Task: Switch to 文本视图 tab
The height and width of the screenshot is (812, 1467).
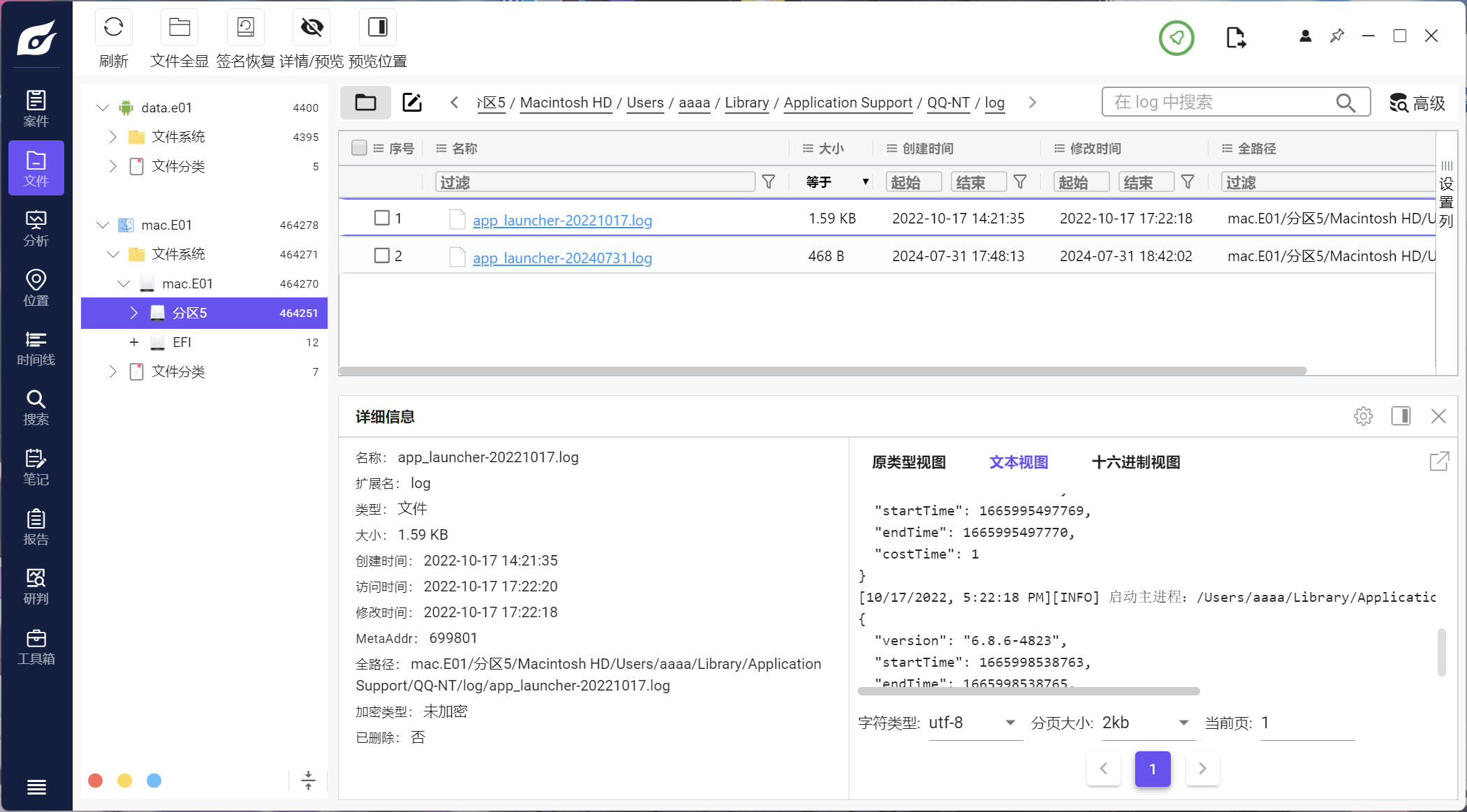Action: coord(1019,462)
